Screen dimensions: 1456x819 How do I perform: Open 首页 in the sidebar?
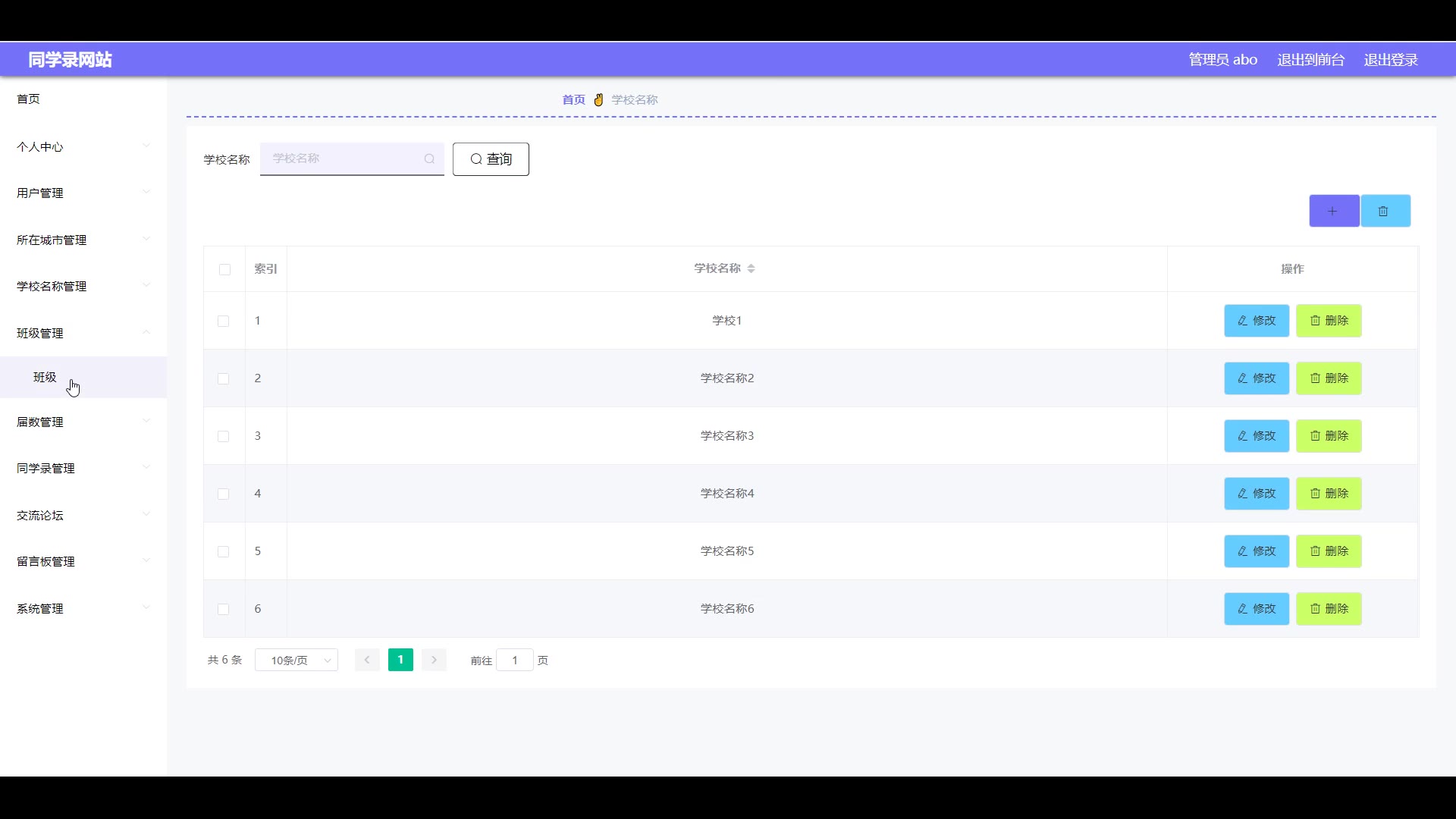tap(29, 99)
